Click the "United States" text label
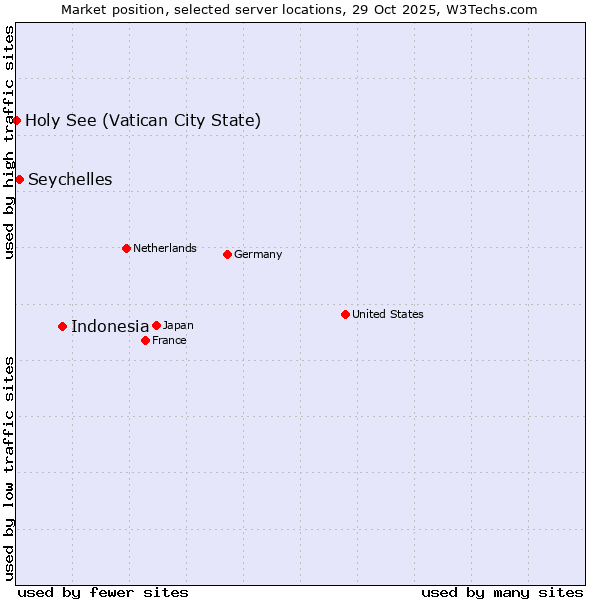This screenshot has width=600, height=600. point(388,314)
